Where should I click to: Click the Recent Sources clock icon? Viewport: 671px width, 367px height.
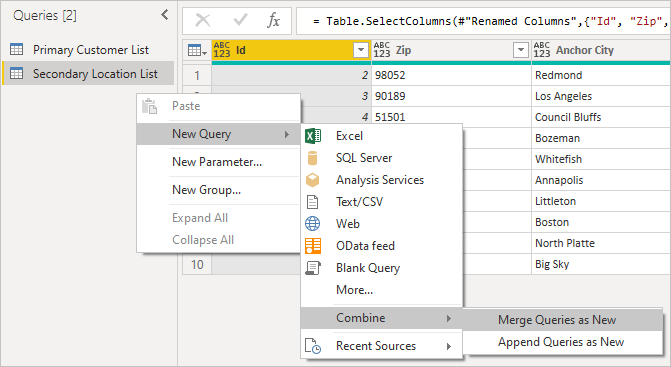(313, 346)
